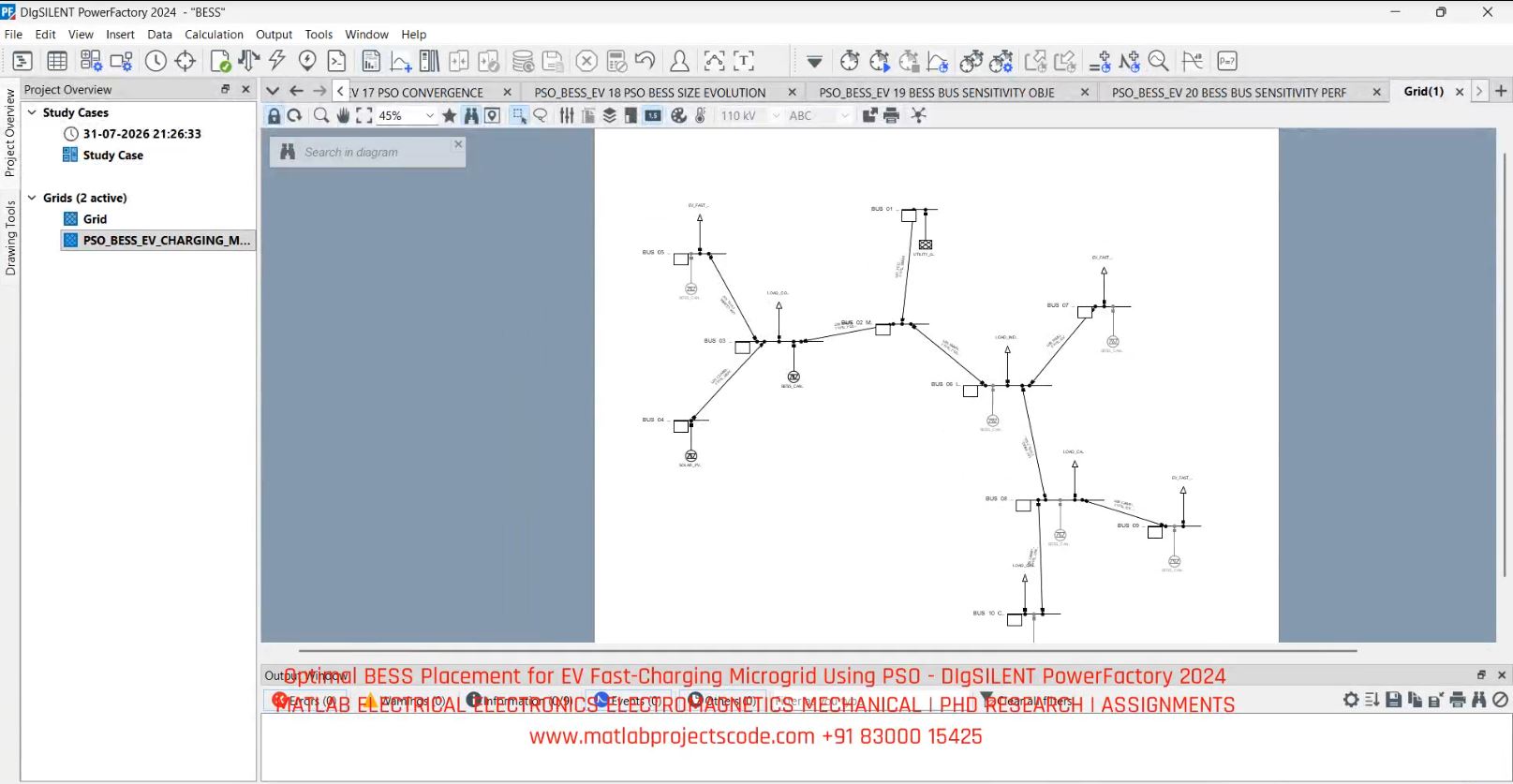The height and width of the screenshot is (784, 1513).
Task: Open the ABC phase dropdown
Action: click(844, 115)
